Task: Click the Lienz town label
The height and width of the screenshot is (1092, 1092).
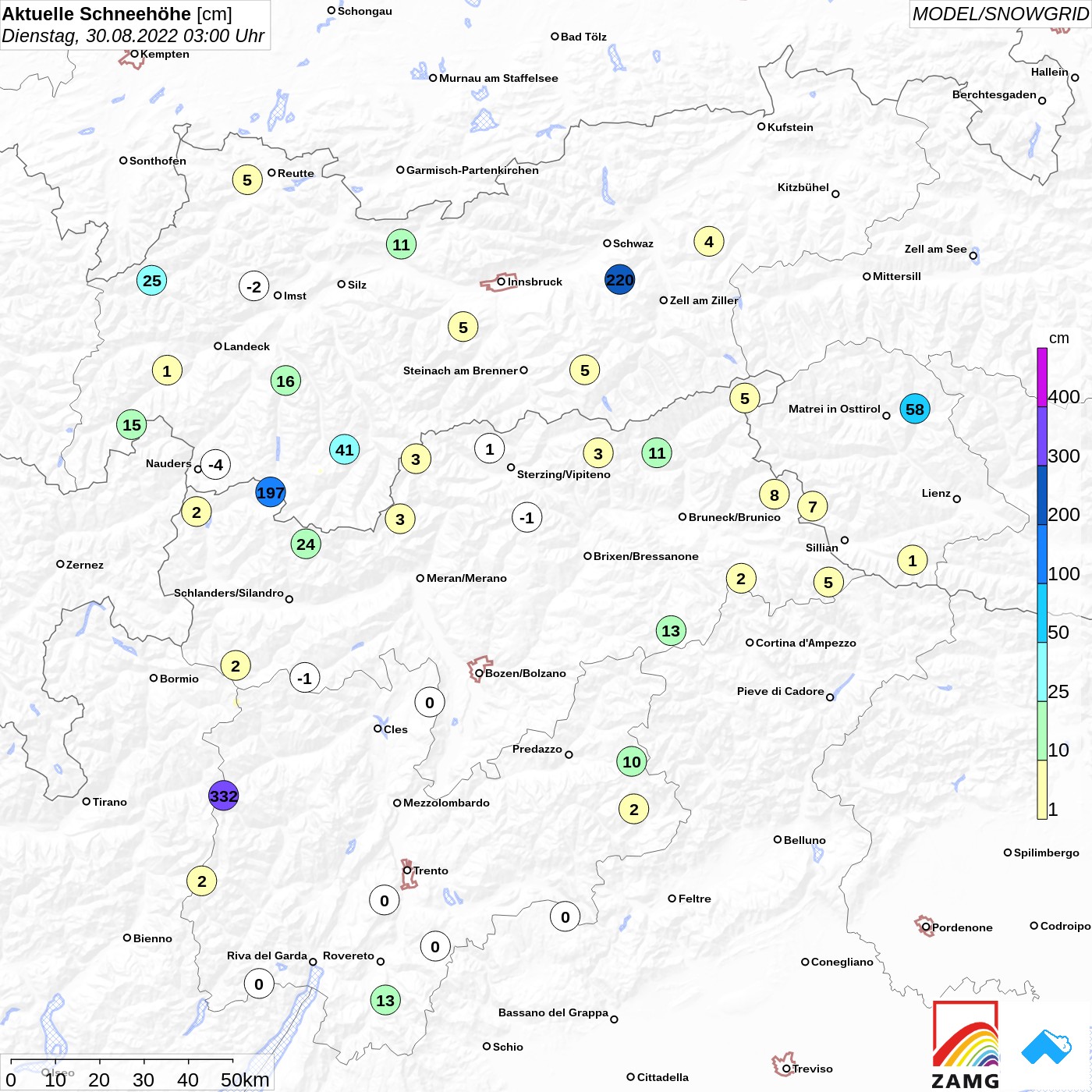Action: click(x=936, y=493)
